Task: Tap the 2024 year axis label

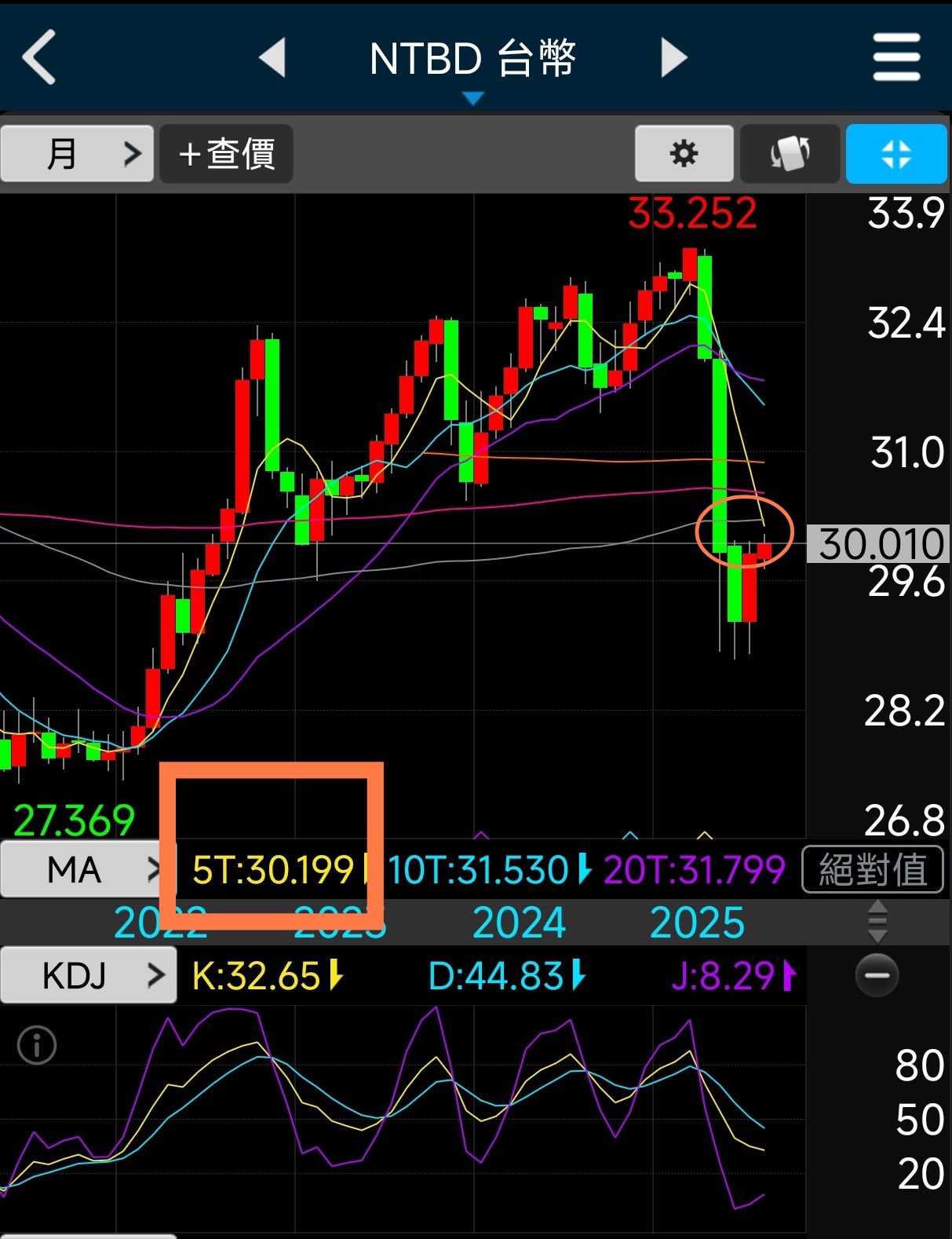Action: [x=519, y=923]
